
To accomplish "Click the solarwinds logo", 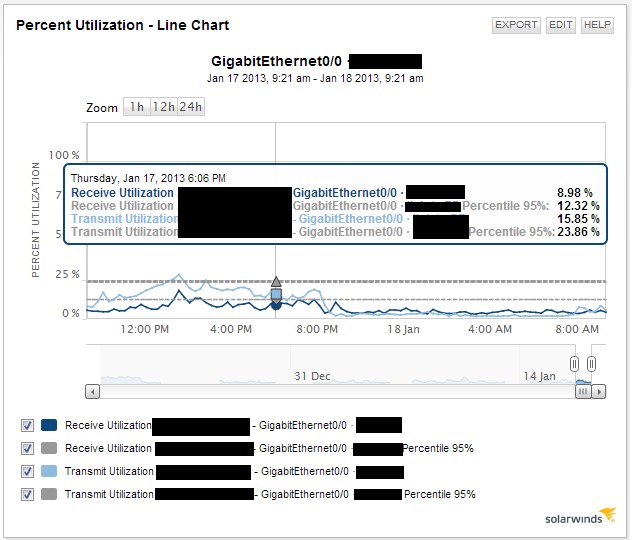I will tap(580, 516).
